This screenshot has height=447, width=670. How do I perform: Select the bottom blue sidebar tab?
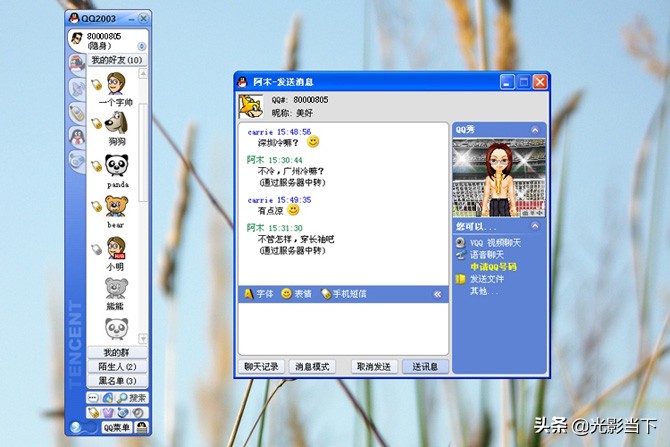pos(77,161)
